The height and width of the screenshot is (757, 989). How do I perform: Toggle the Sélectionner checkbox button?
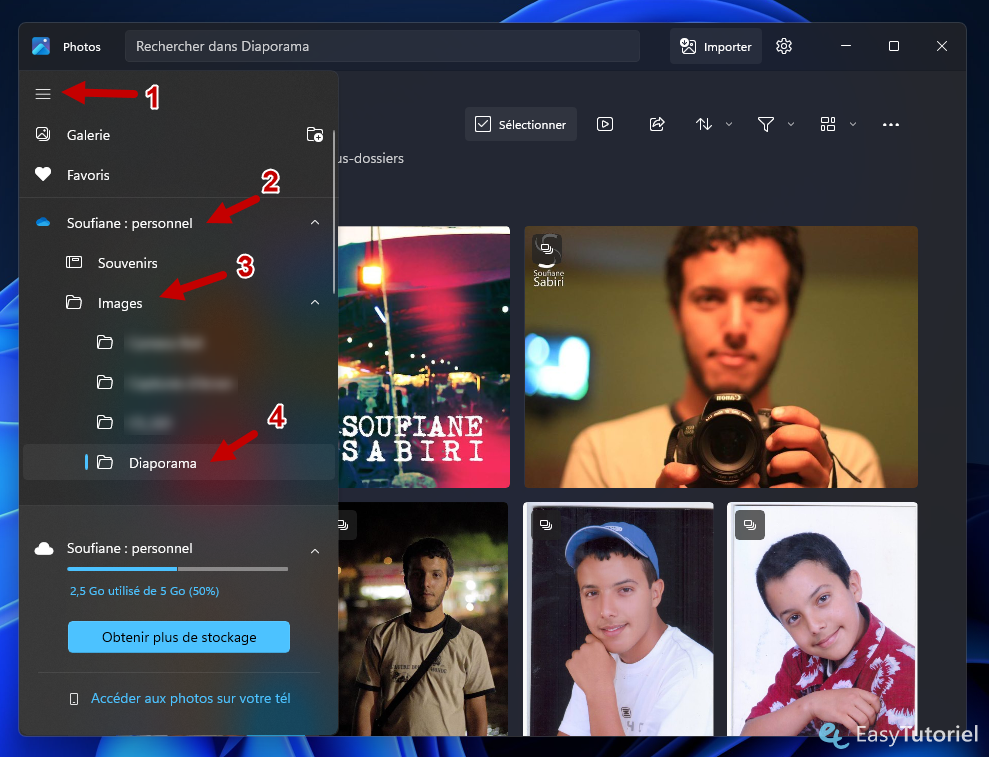tap(521, 124)
